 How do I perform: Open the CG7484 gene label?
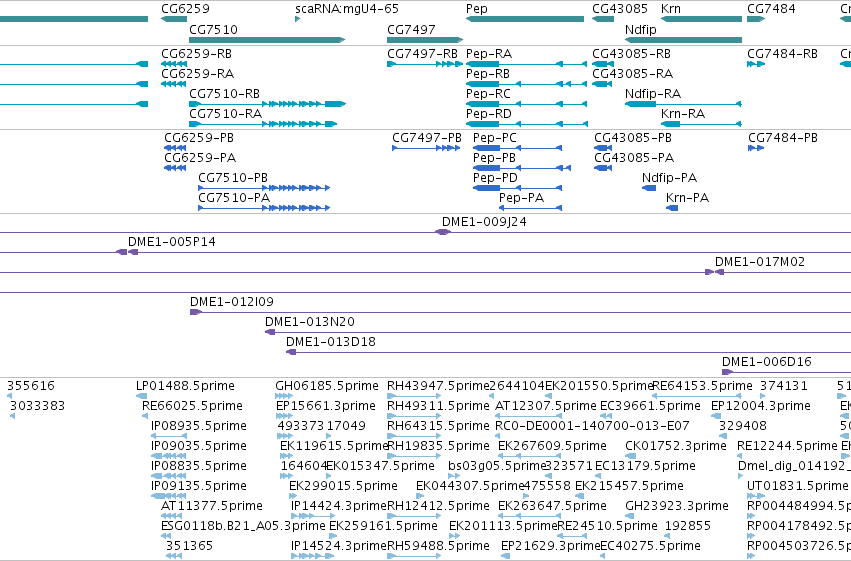point(771,9)
